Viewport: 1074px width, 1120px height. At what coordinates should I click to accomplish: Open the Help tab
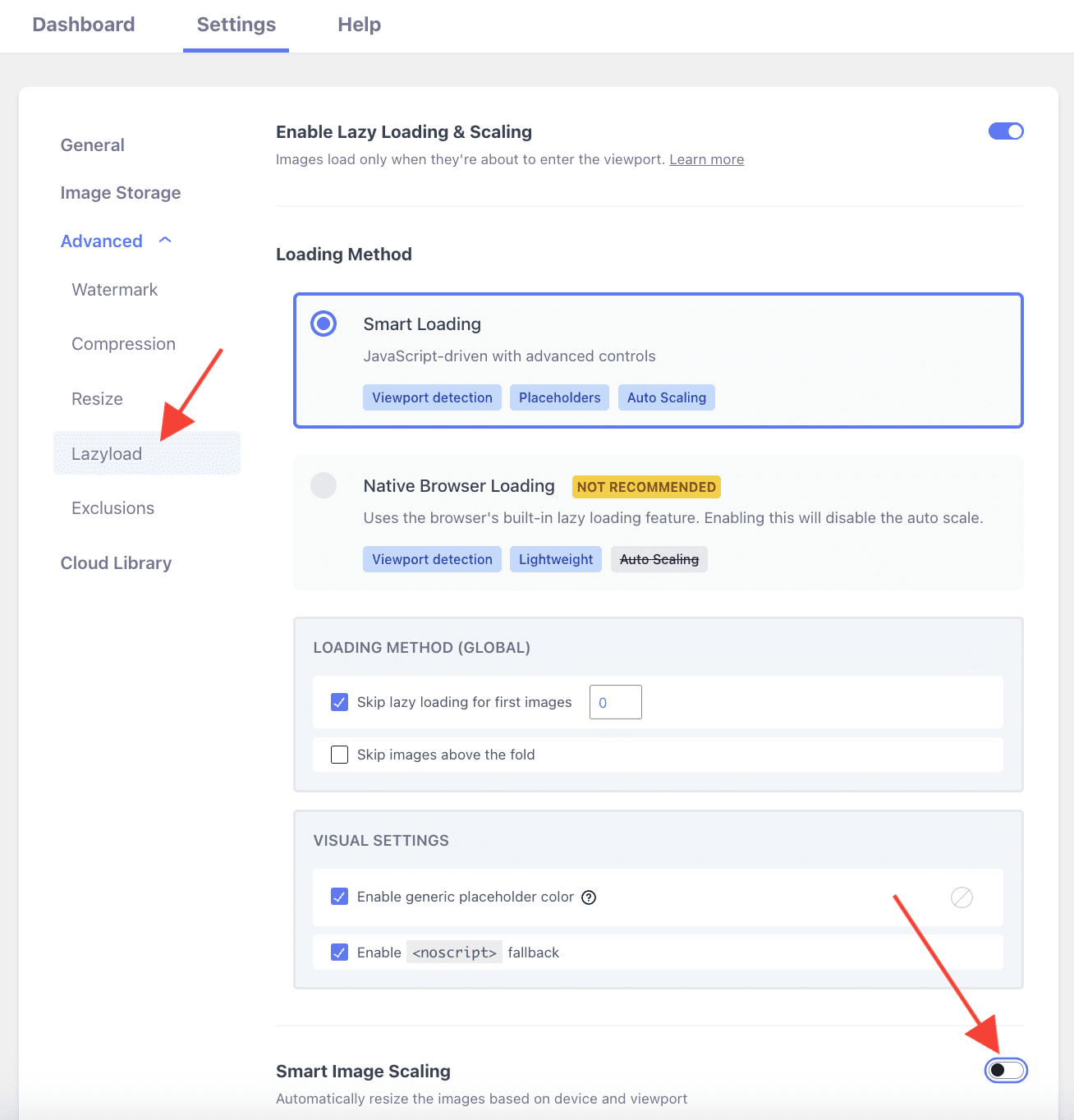pos(359,25)
